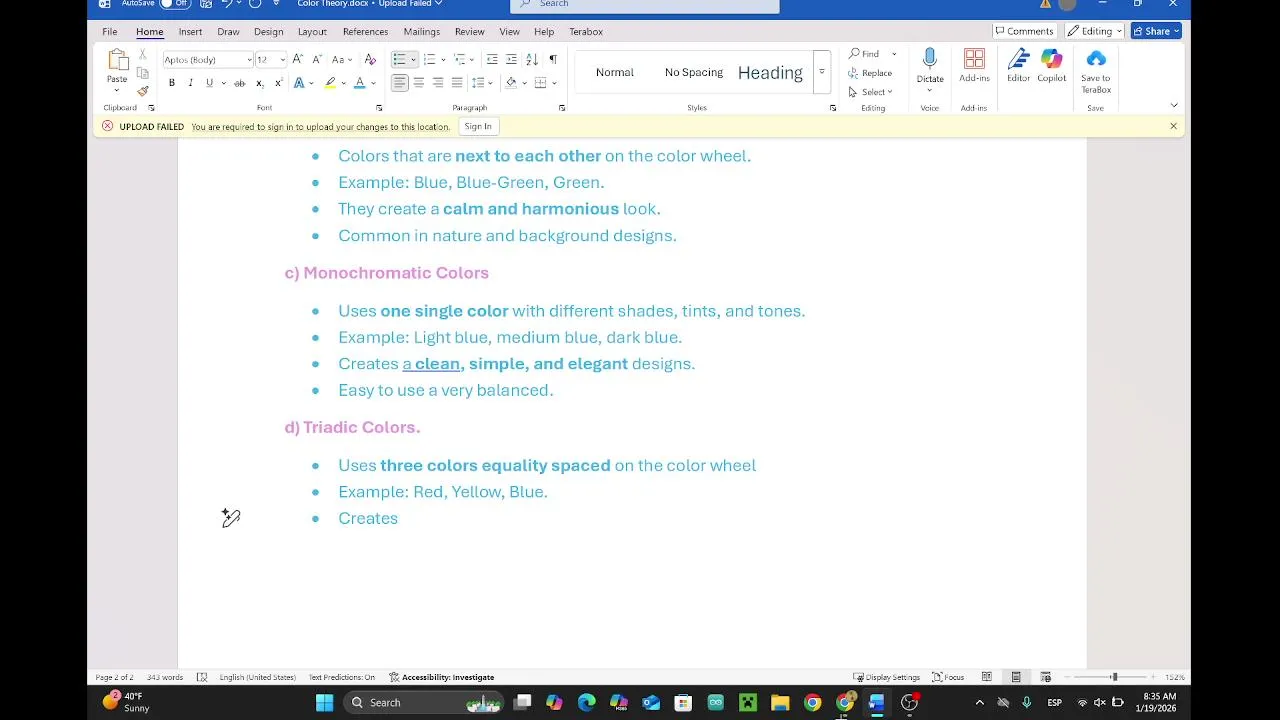This screenshot has width=1280, height=720.
Task: Justify the paragraph text
Action: pos(457,83)
